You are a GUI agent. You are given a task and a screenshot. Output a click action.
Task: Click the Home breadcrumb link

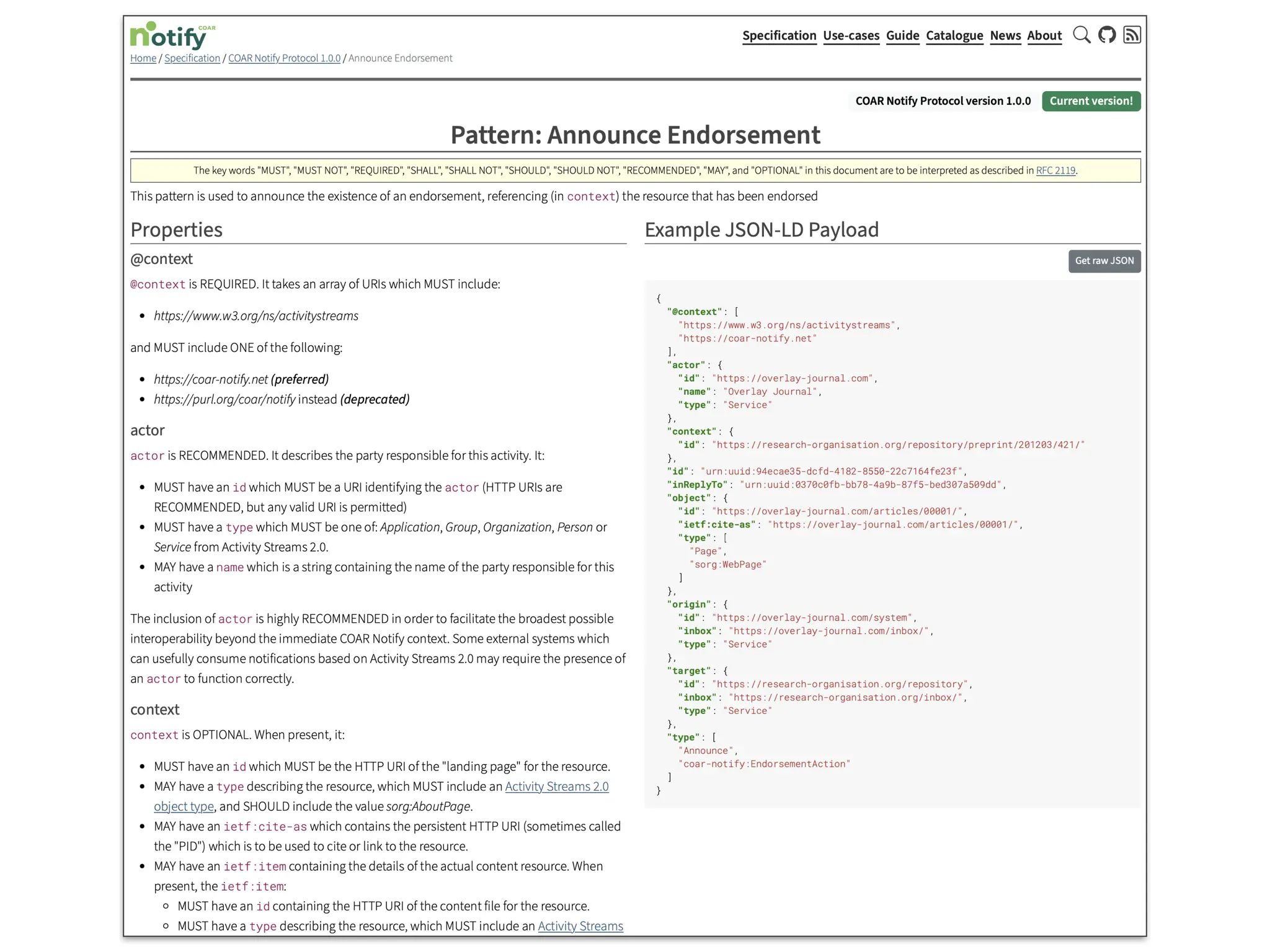tap(143, 58)
